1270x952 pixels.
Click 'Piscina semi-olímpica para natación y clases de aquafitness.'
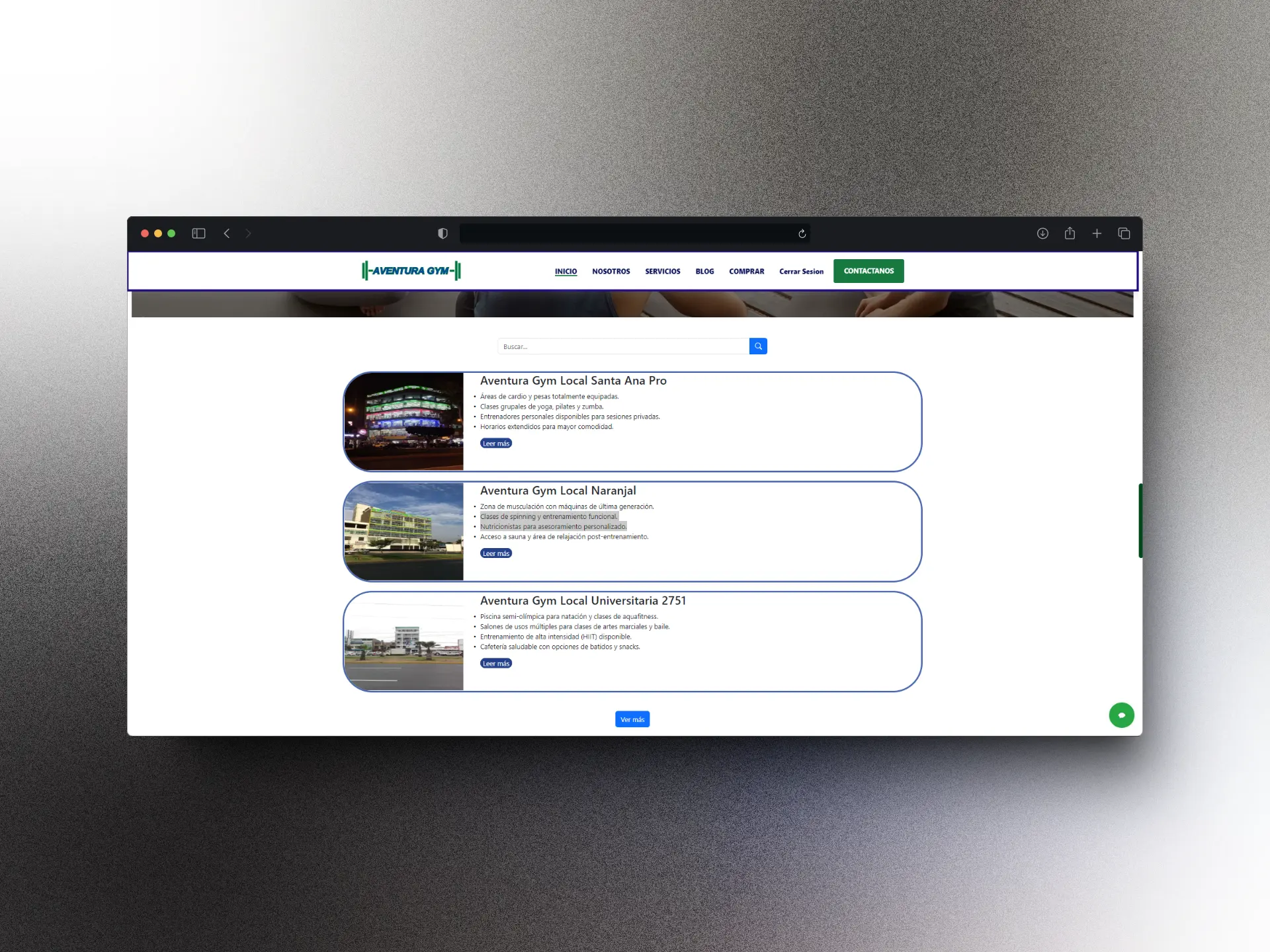point(569,617)
